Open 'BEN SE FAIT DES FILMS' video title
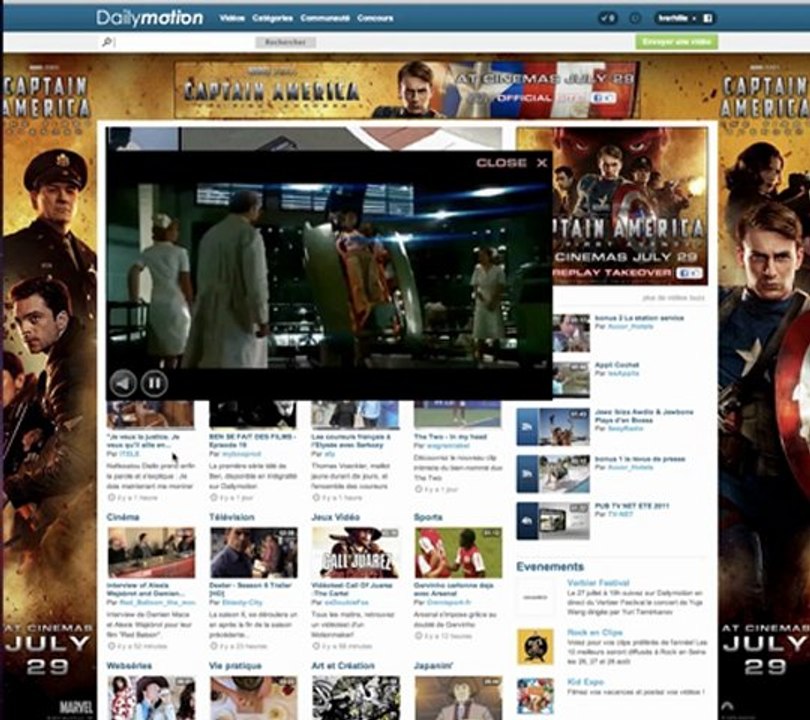Screen dimensions: 810x720 click(253, 441)
